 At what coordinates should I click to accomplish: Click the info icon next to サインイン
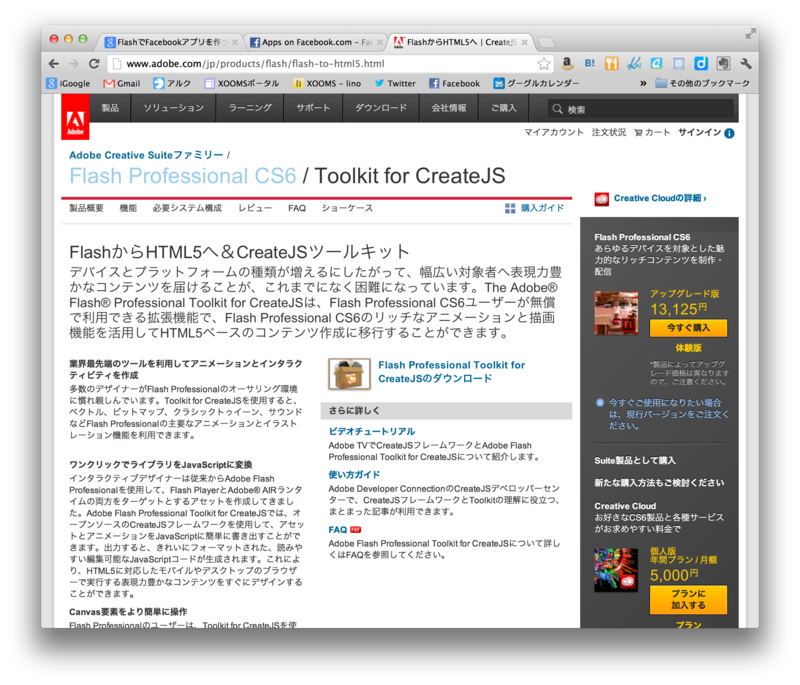(x=730, y=132)
